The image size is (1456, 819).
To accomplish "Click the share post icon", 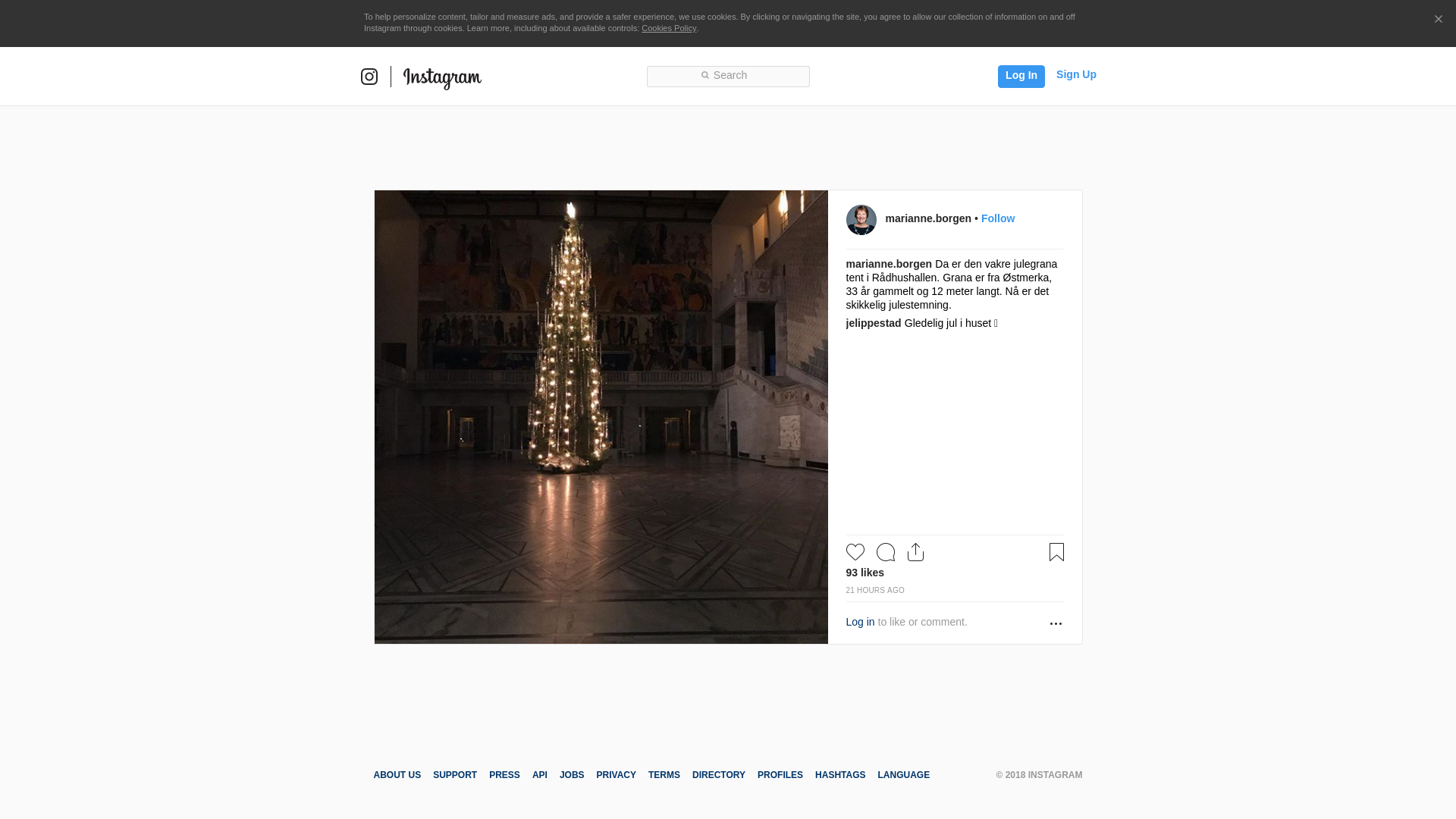I will pos(915,552).
